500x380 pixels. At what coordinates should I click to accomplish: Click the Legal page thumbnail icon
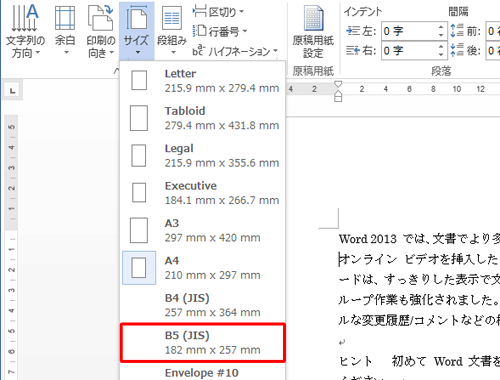tap(139, 155)
